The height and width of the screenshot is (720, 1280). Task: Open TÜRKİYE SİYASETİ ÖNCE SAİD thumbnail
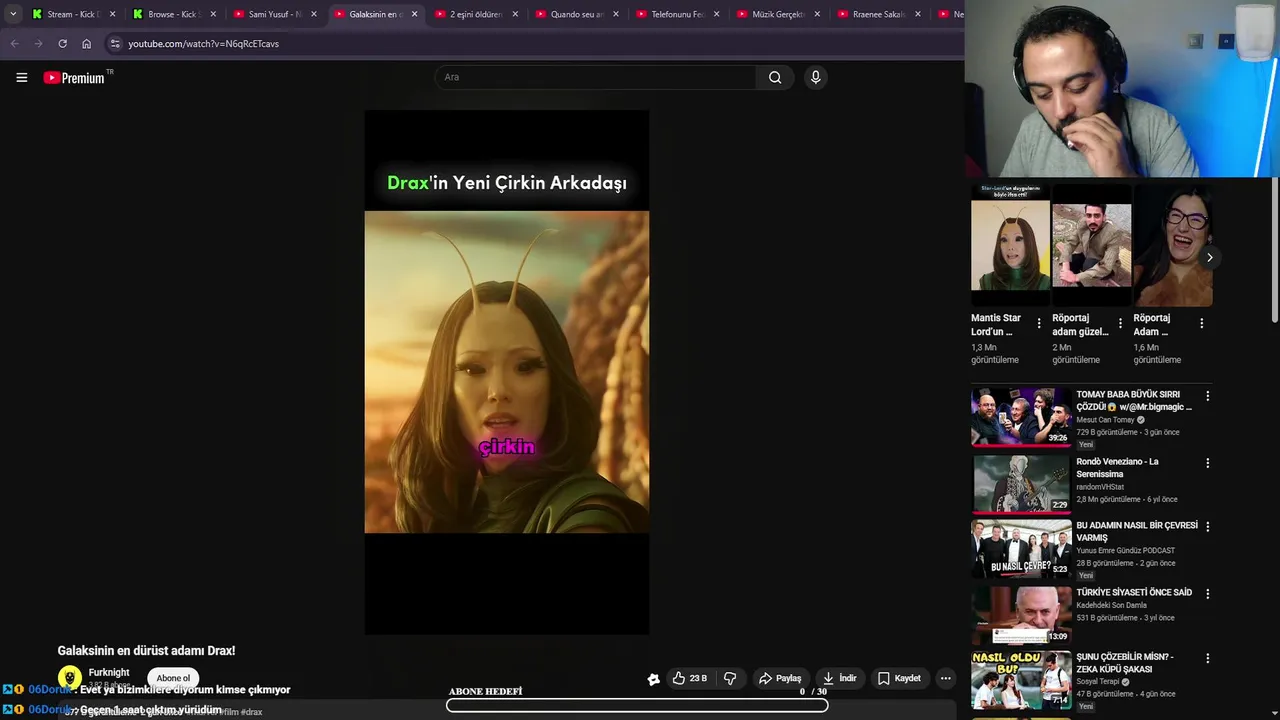pos(1021,615)
